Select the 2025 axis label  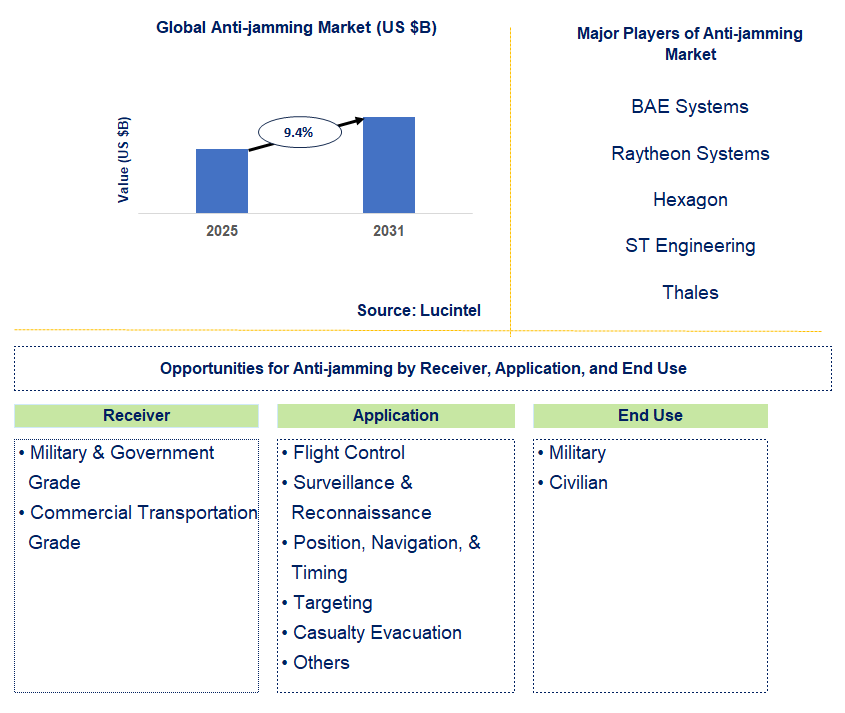(x=221, y=231)
